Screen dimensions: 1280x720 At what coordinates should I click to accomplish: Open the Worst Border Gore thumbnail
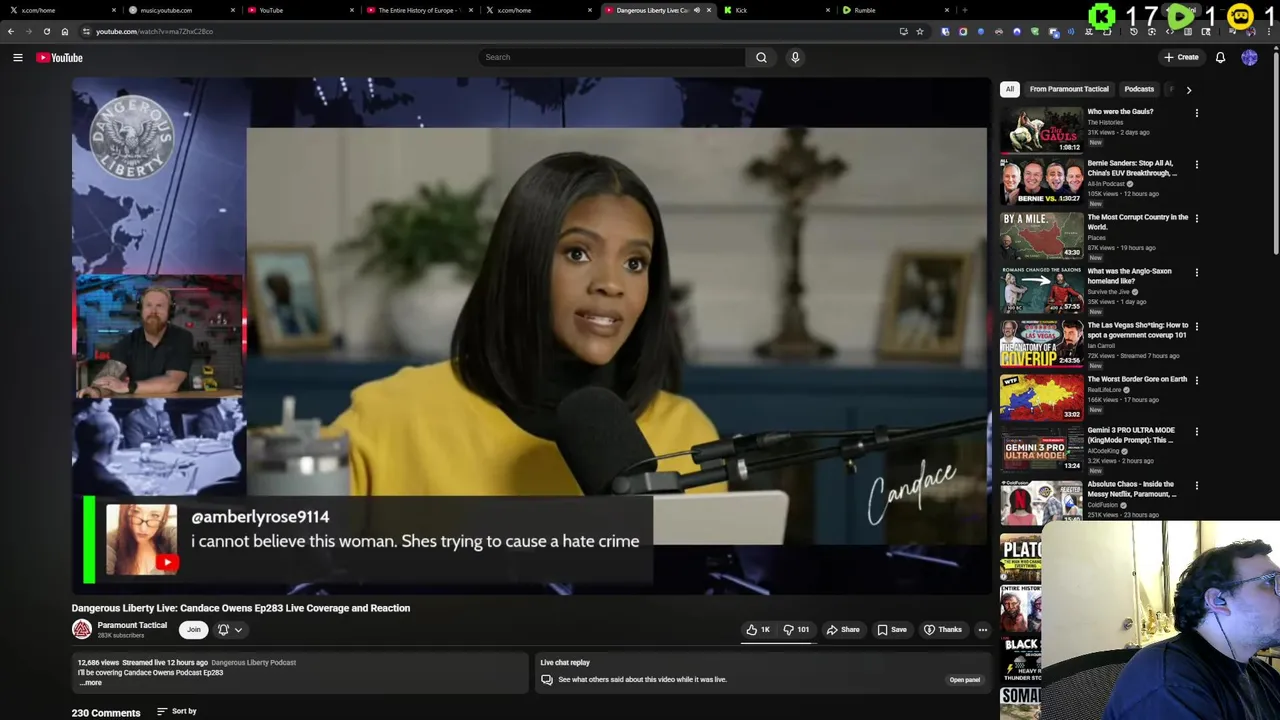[x=1041, y=397]
